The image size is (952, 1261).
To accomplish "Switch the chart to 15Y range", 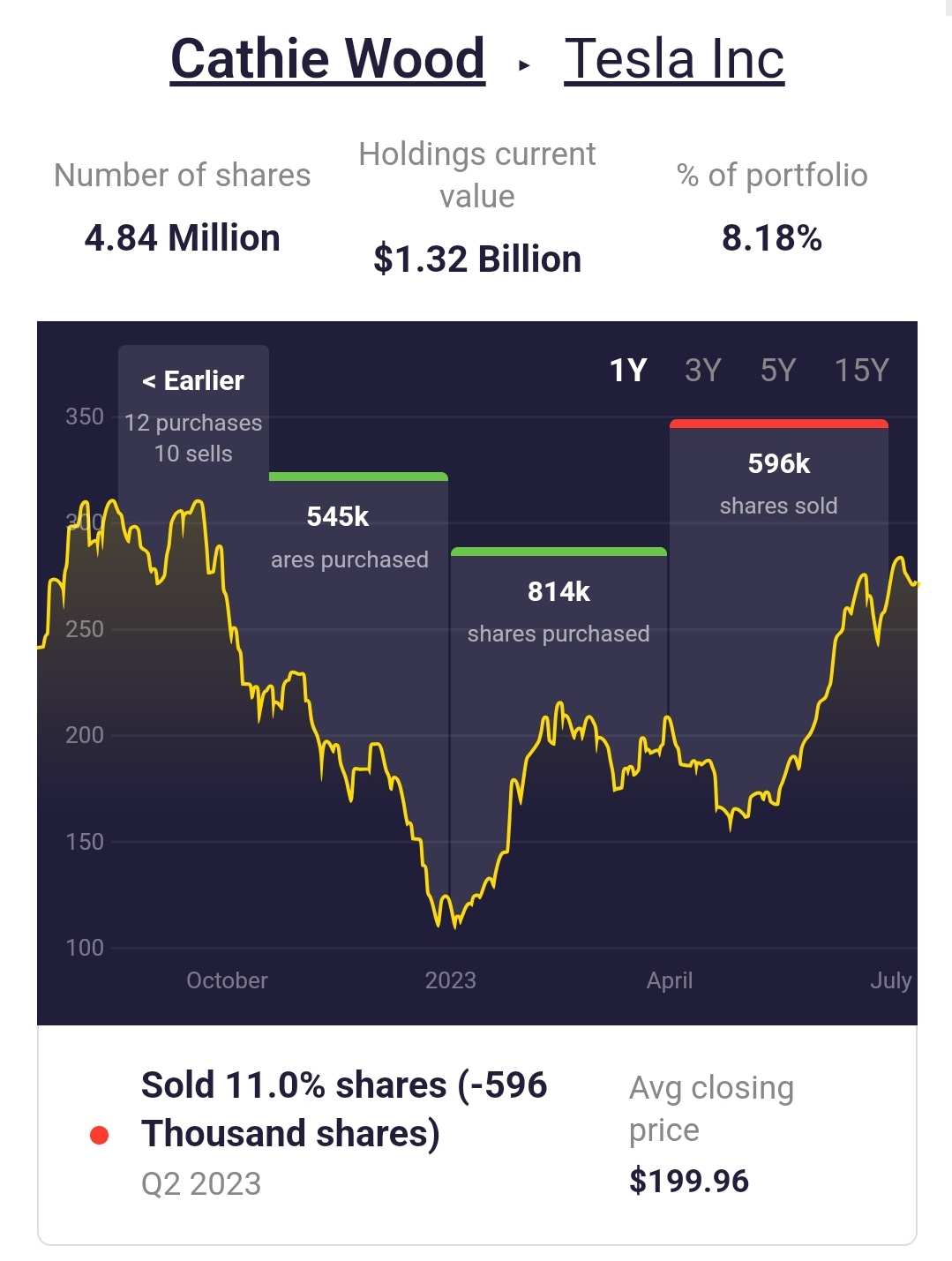I will [861, 371].
